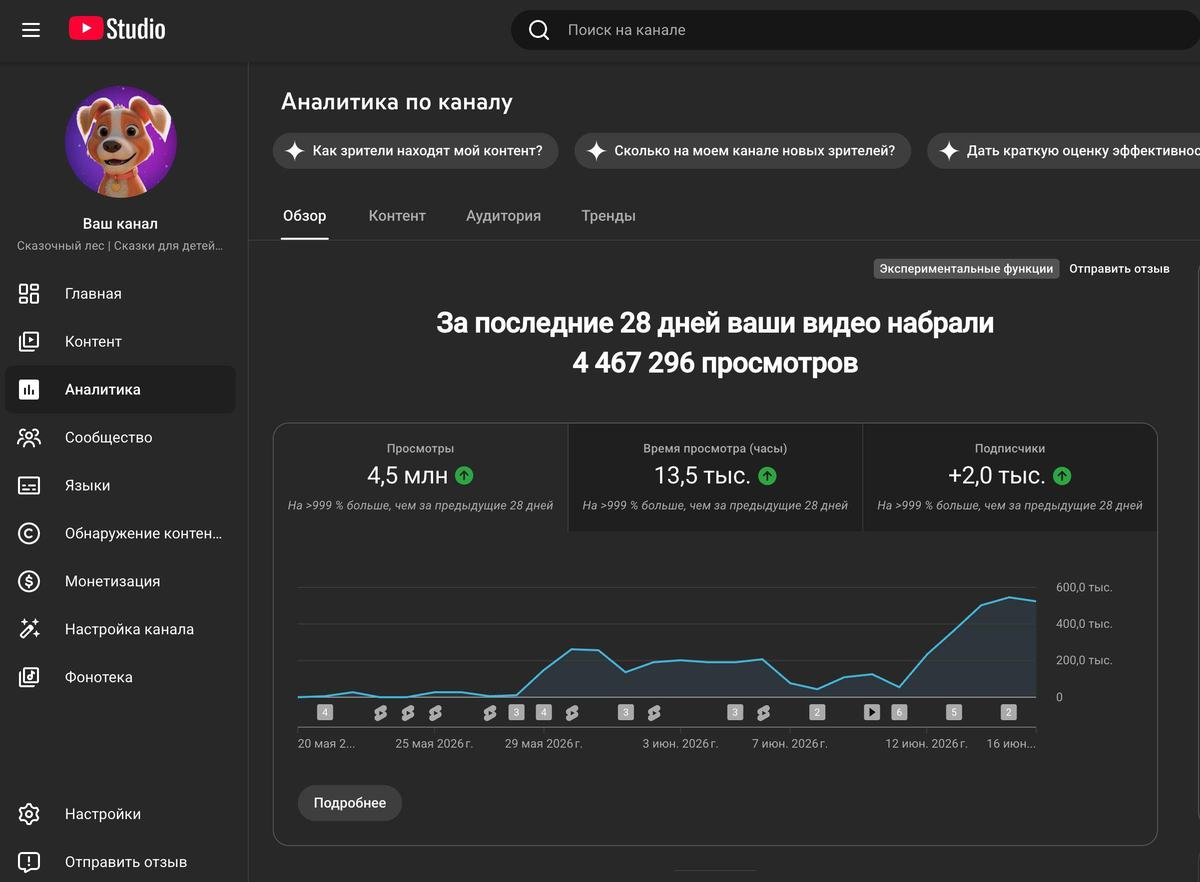Click marker 2 above '16 июн.' date
This screenshot has width=1200, height=882.
point(1009,712)
